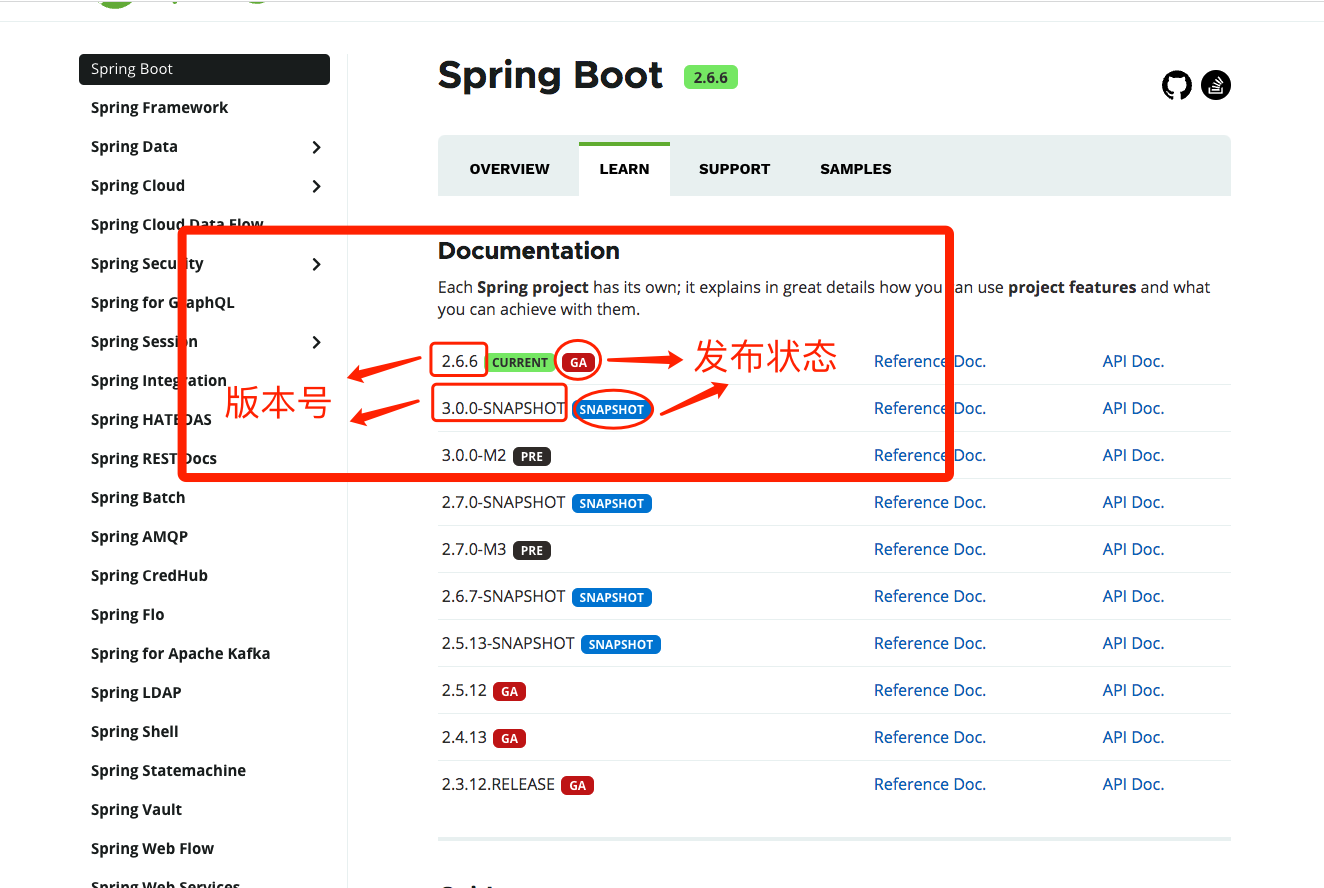1324x888 pixels.
Task: Click the SNAPSHOT badge for 3.0.0-SNAPSHOT
Action: [612, 409]
